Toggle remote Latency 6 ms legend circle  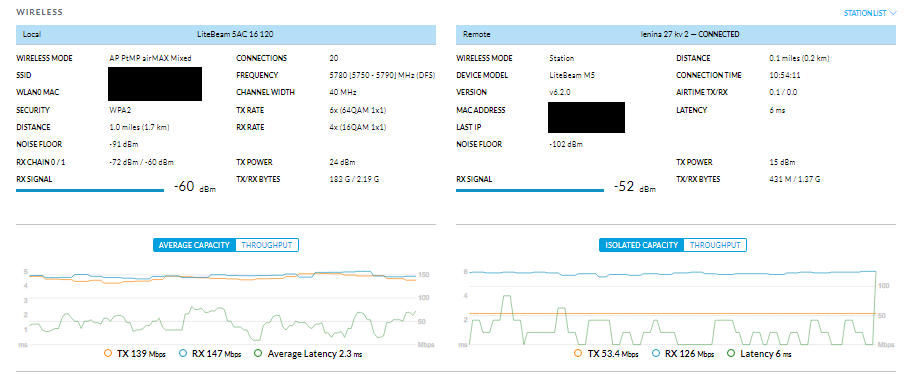(731, 353)
